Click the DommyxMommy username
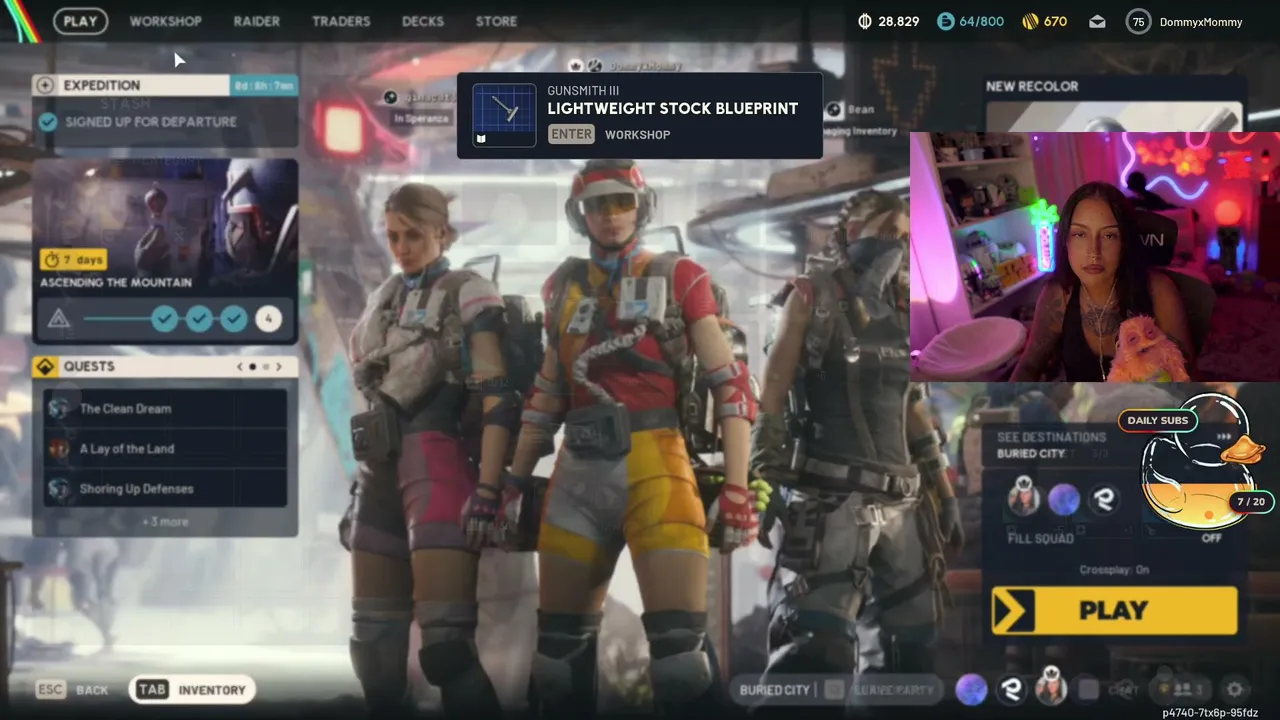The width and height of the screenshot is (1280, 720). click(x=1201, y=22)
